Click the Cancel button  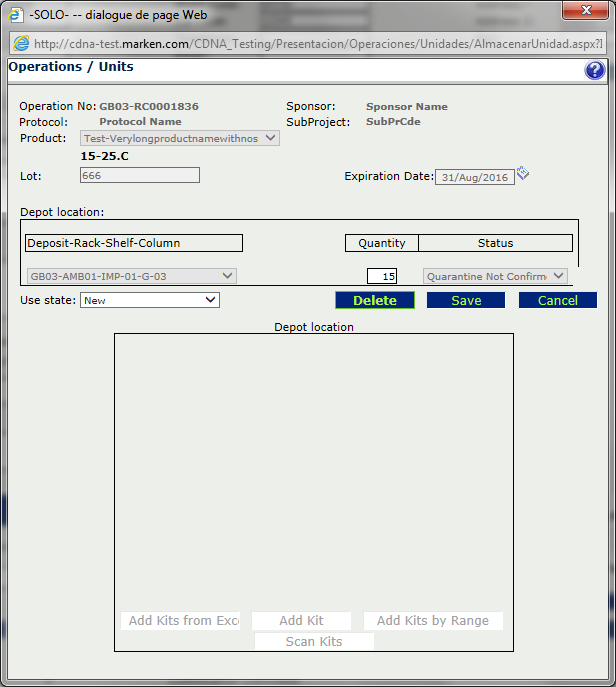[558, 300]
